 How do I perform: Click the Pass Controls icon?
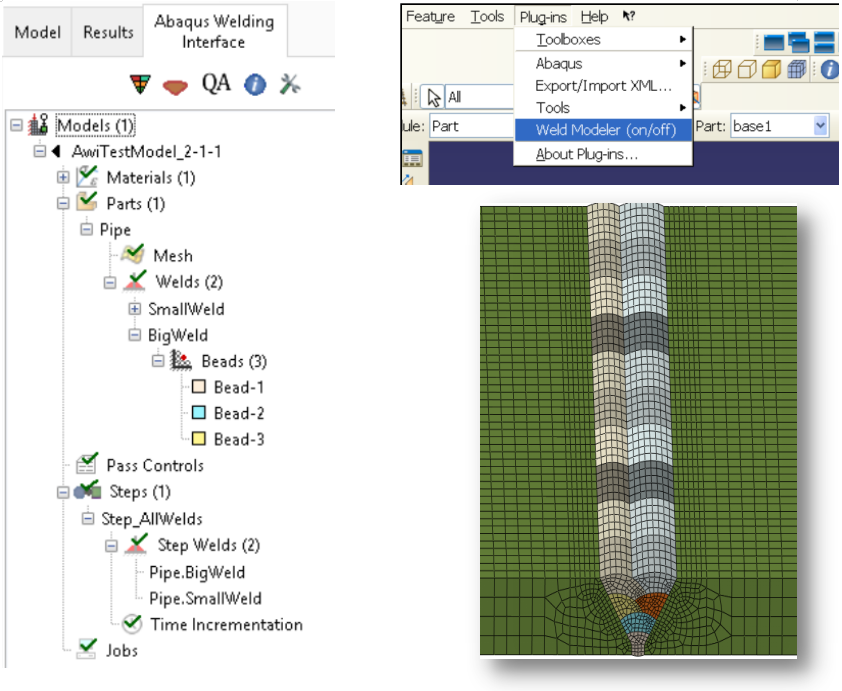[86, 464]
